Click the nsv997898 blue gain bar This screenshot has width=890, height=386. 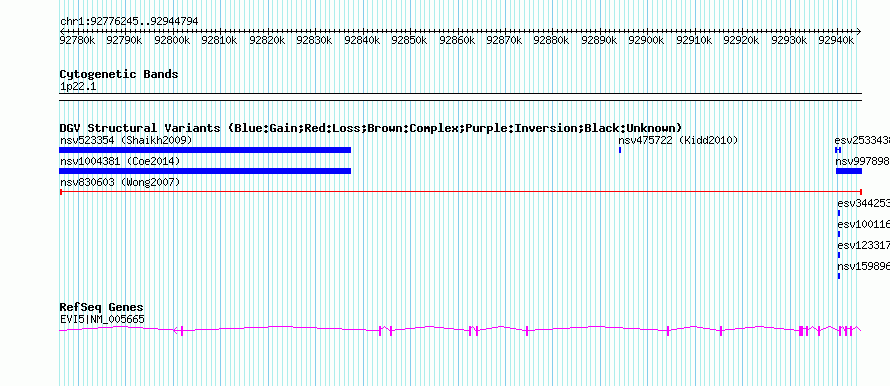(x=849, y=171)
